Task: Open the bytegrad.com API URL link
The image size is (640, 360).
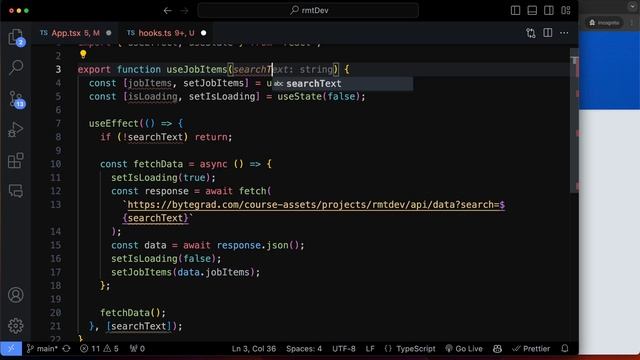Action: (x=316, y=205)
